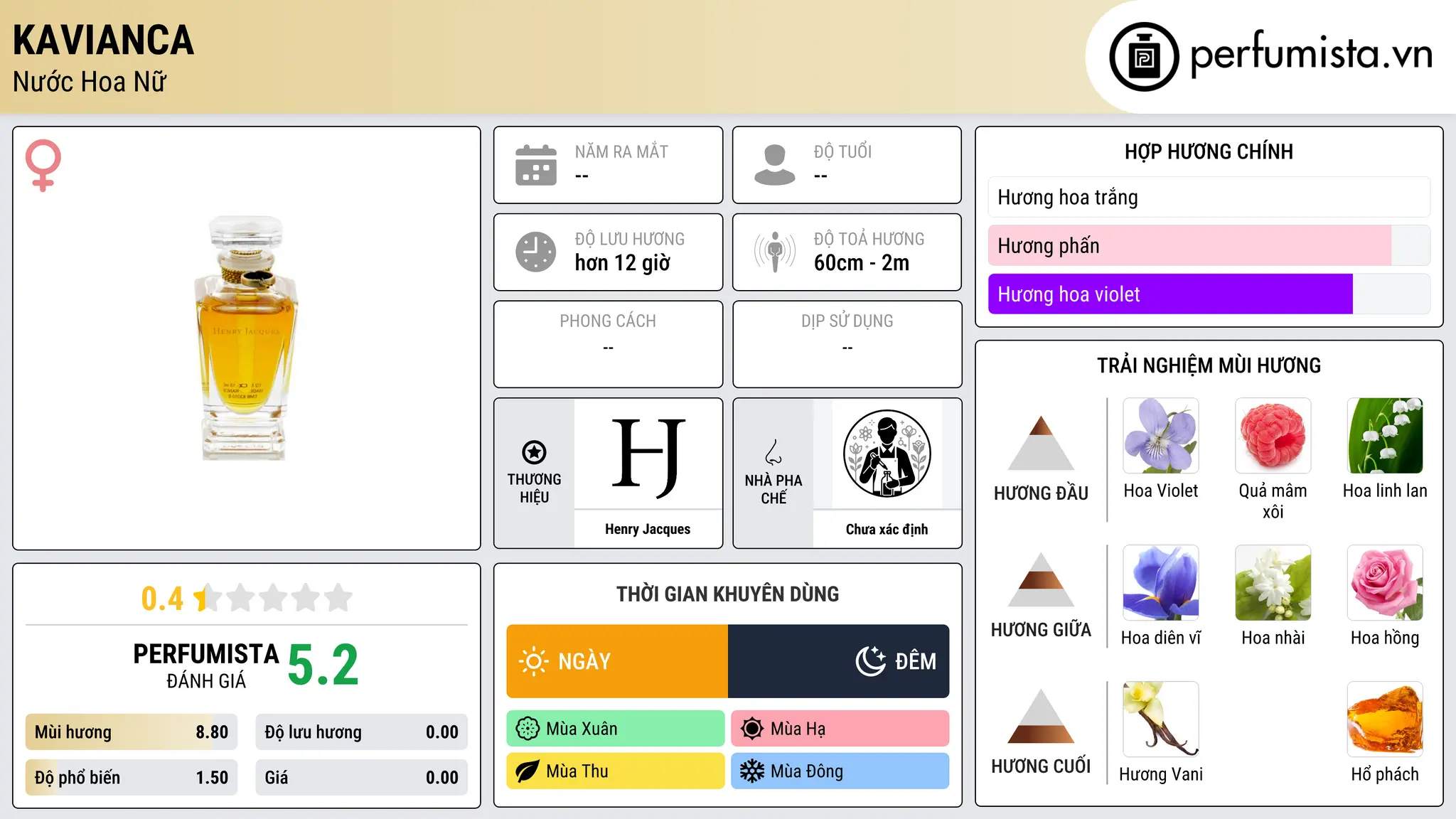Image resolution: width=1456 pixels, height=819 pixels.
Task: Click the Nước Hoa Nữ subtitle
Action: click(90, 82)
